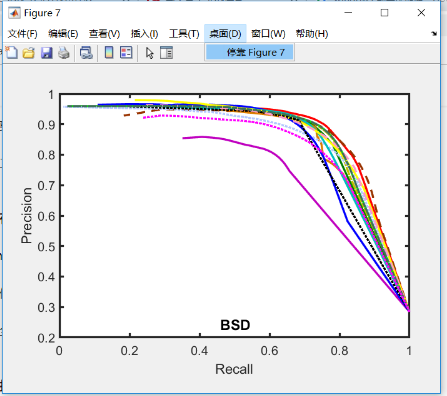The width and height of the screenshot is (447, 396).
Task: Print the figure using the printer icon
Action: (64, 53)
